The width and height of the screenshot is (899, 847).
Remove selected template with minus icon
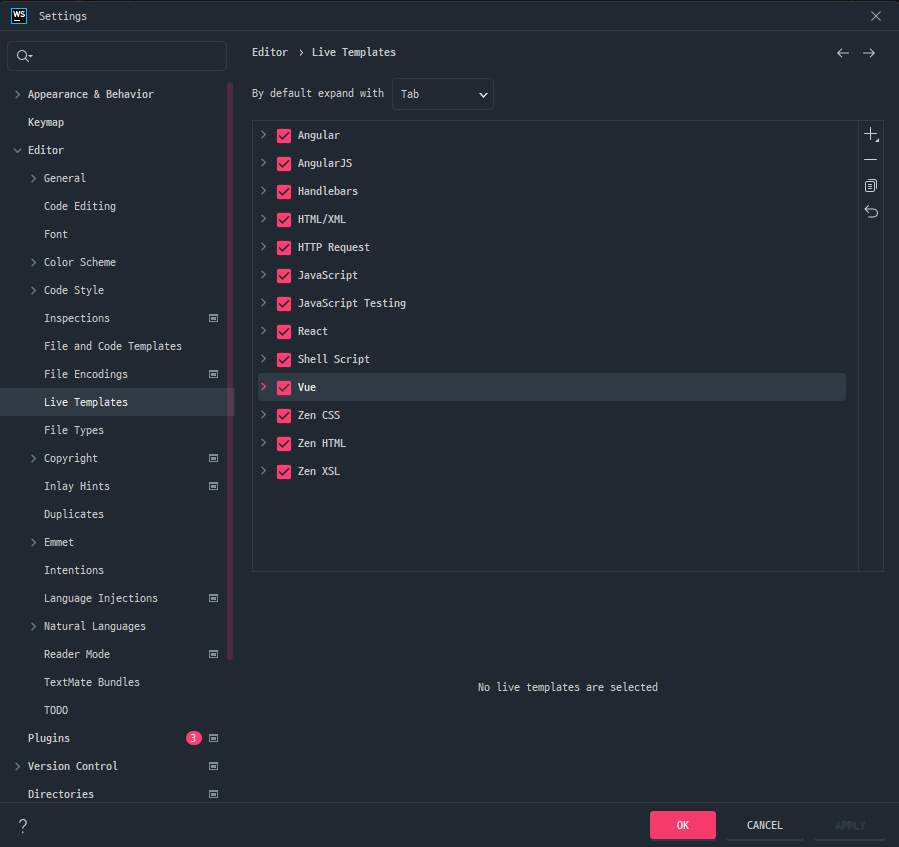[x=870, y=160]
